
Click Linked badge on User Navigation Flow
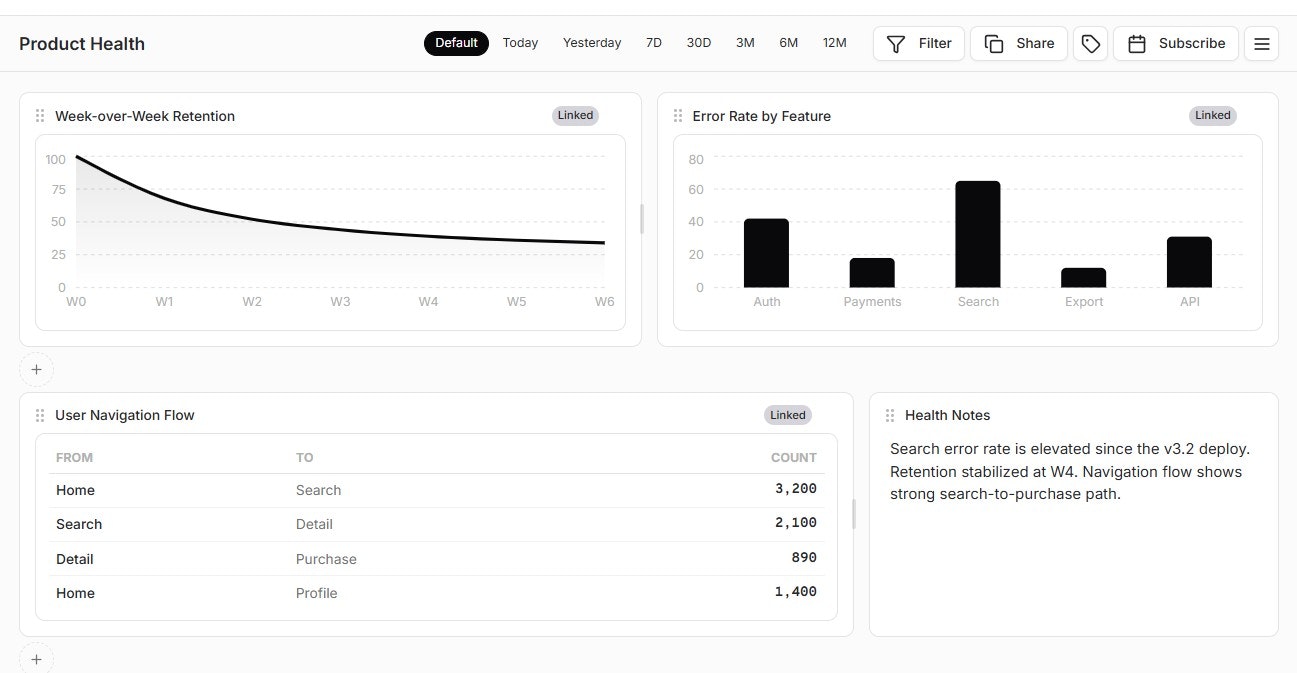(x=788, y=415)
